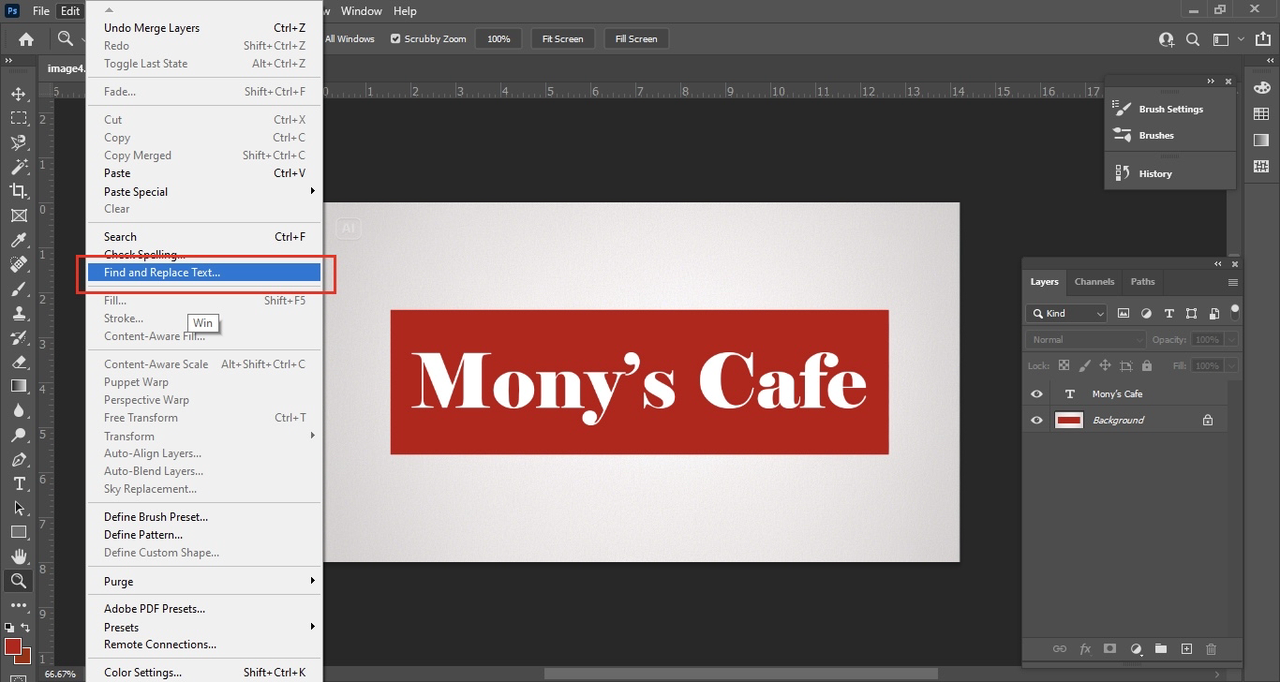Select the Move tool

coord(19,94)
